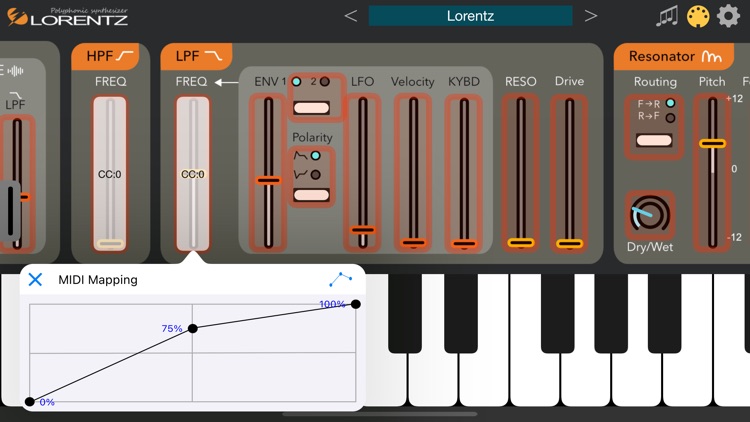
Task: Click the MIDI Mapping title text
Action: (x=98, y=280)
